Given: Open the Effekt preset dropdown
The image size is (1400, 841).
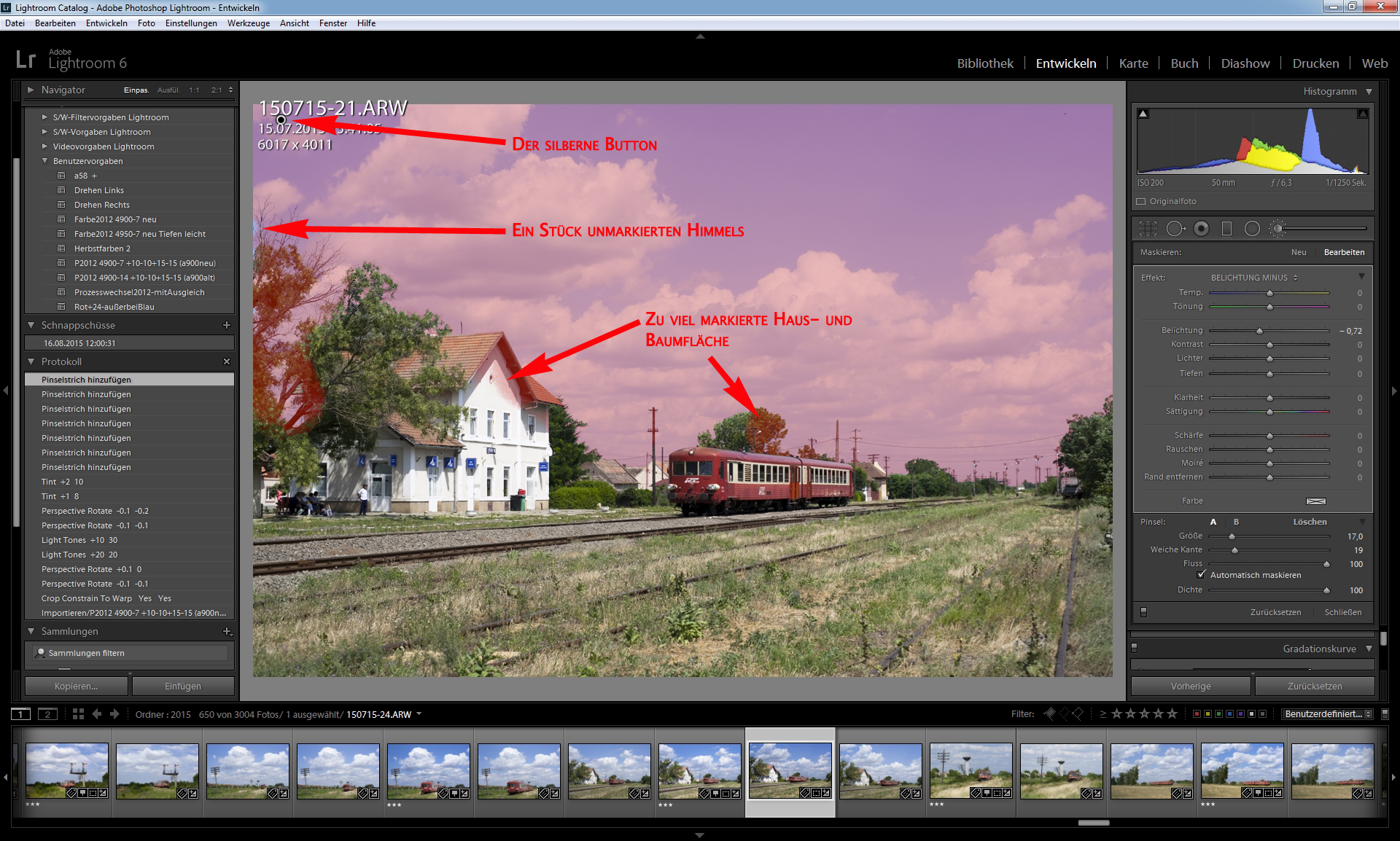Looking at the screenshot, I should (x=1254, y=278).
